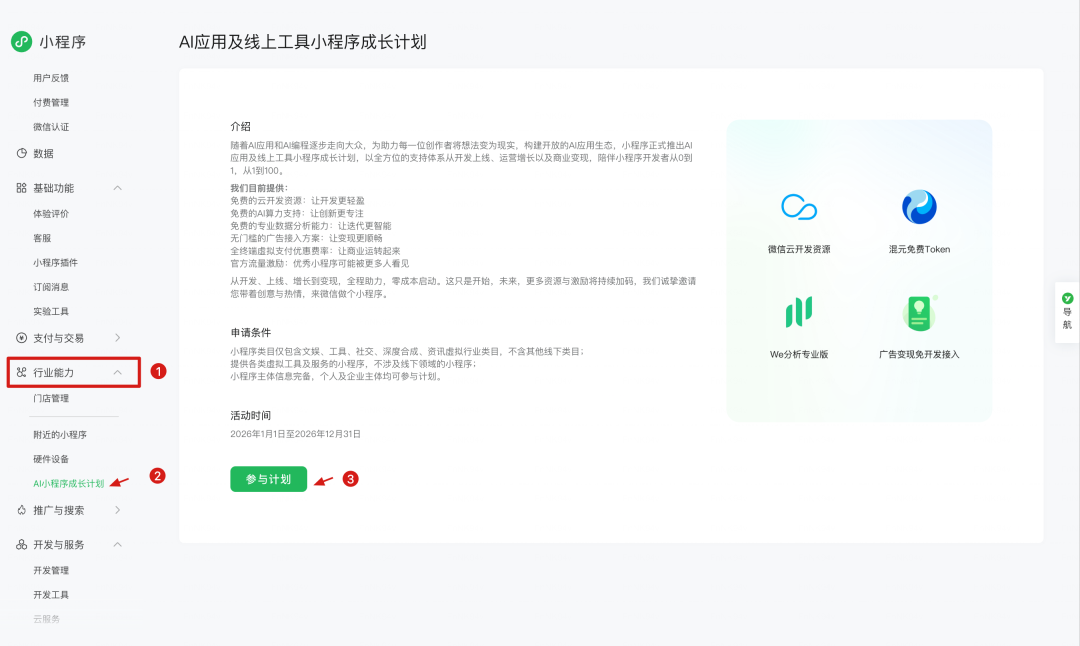Screen dimensions: 1080x646
Task: Click the We分析专业版 label
Action: (x=799, y=355)
